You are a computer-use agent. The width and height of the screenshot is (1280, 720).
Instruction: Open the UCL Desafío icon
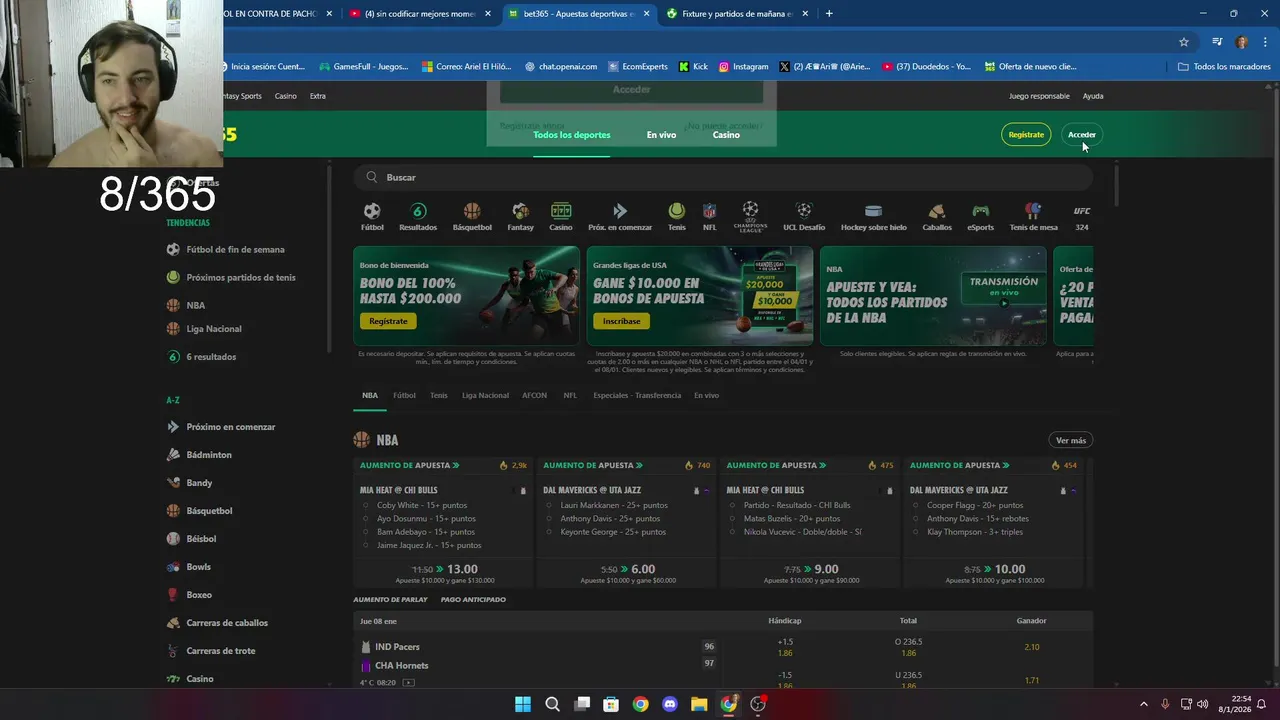click(804, 217)
